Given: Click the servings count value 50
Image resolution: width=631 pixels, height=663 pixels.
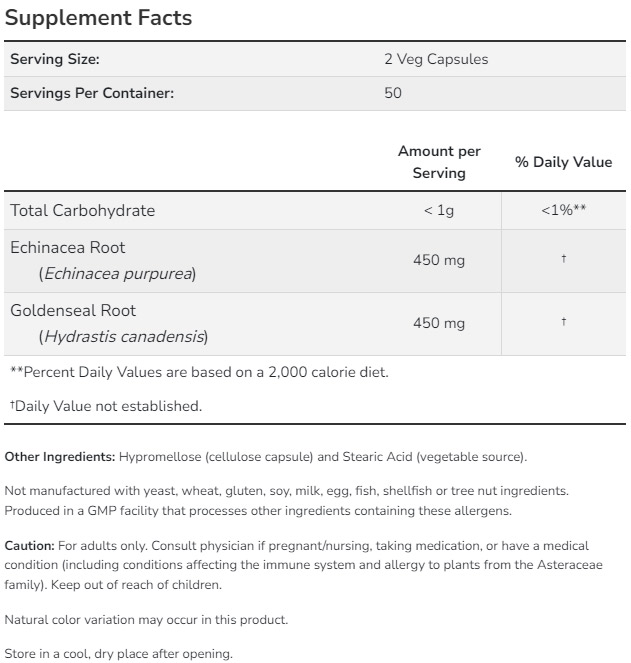Looking at the screenshot, I should (x=393, y=93).
